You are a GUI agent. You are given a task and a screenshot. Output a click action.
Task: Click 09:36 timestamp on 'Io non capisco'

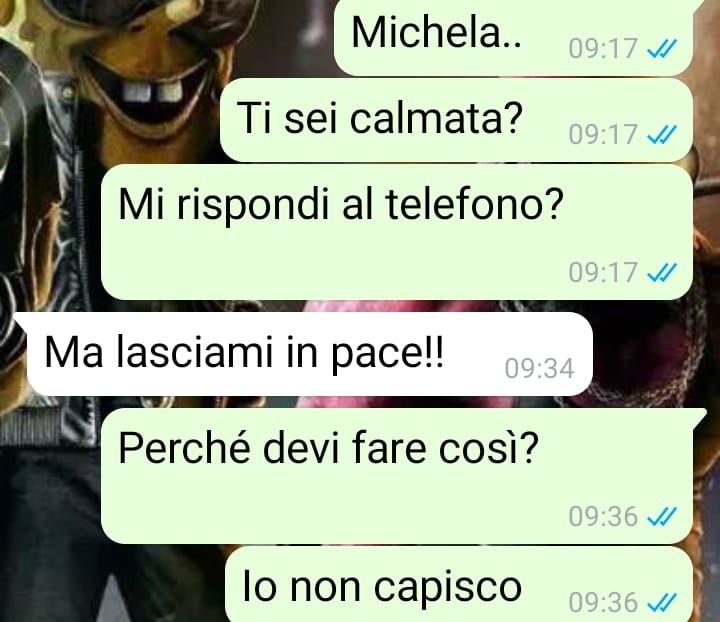(603, 602)
